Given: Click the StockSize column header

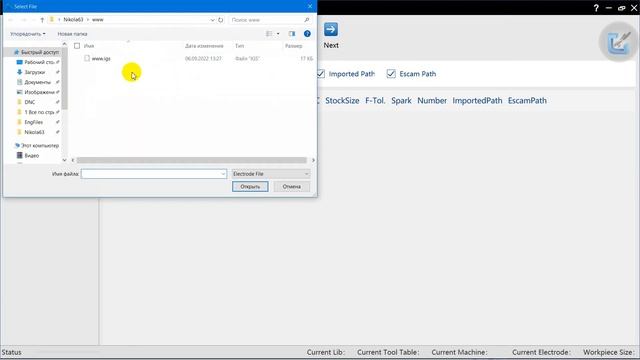Looking at the screenshot, I should [x=342, y=101].
